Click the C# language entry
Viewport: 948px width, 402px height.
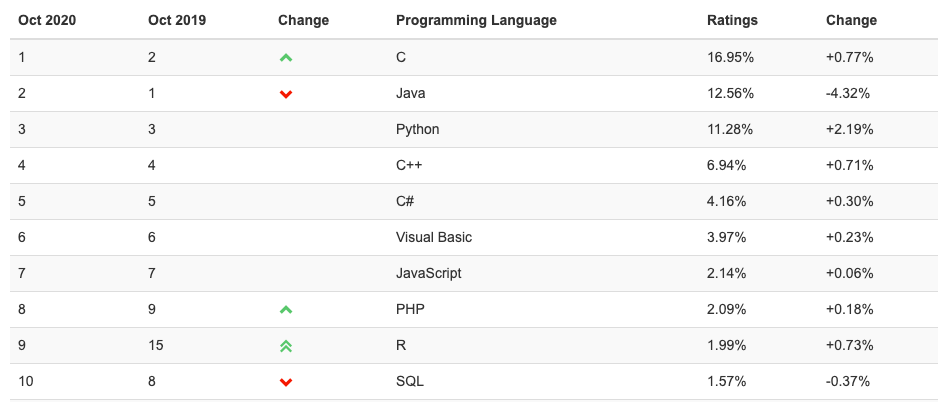(405, 201)
